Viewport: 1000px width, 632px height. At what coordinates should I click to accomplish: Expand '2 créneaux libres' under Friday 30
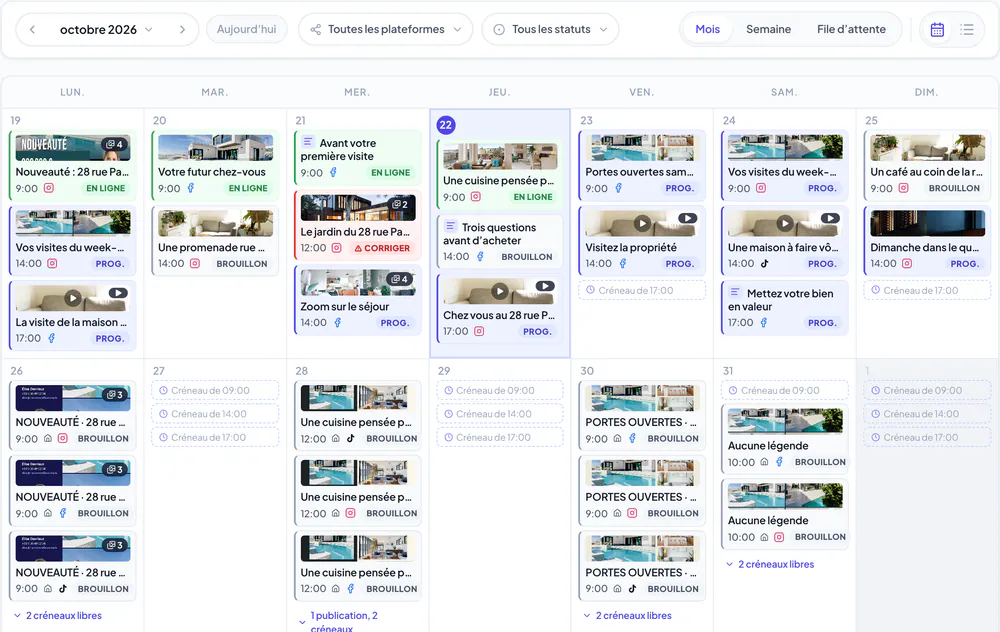(628, 615)
